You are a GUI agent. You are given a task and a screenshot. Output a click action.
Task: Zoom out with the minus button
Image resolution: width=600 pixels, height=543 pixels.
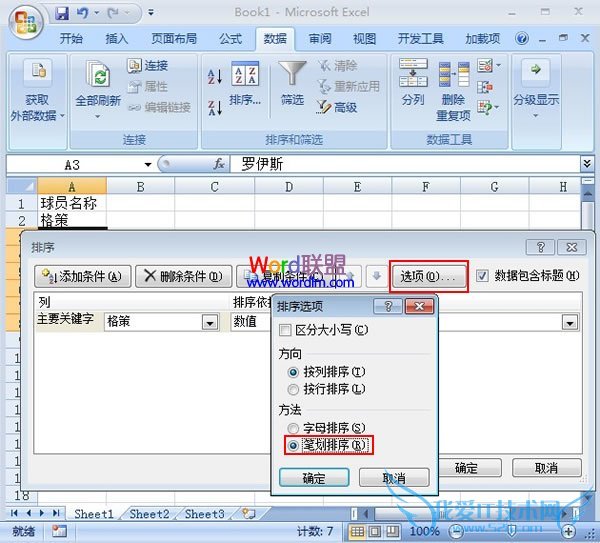click(456, 531)
